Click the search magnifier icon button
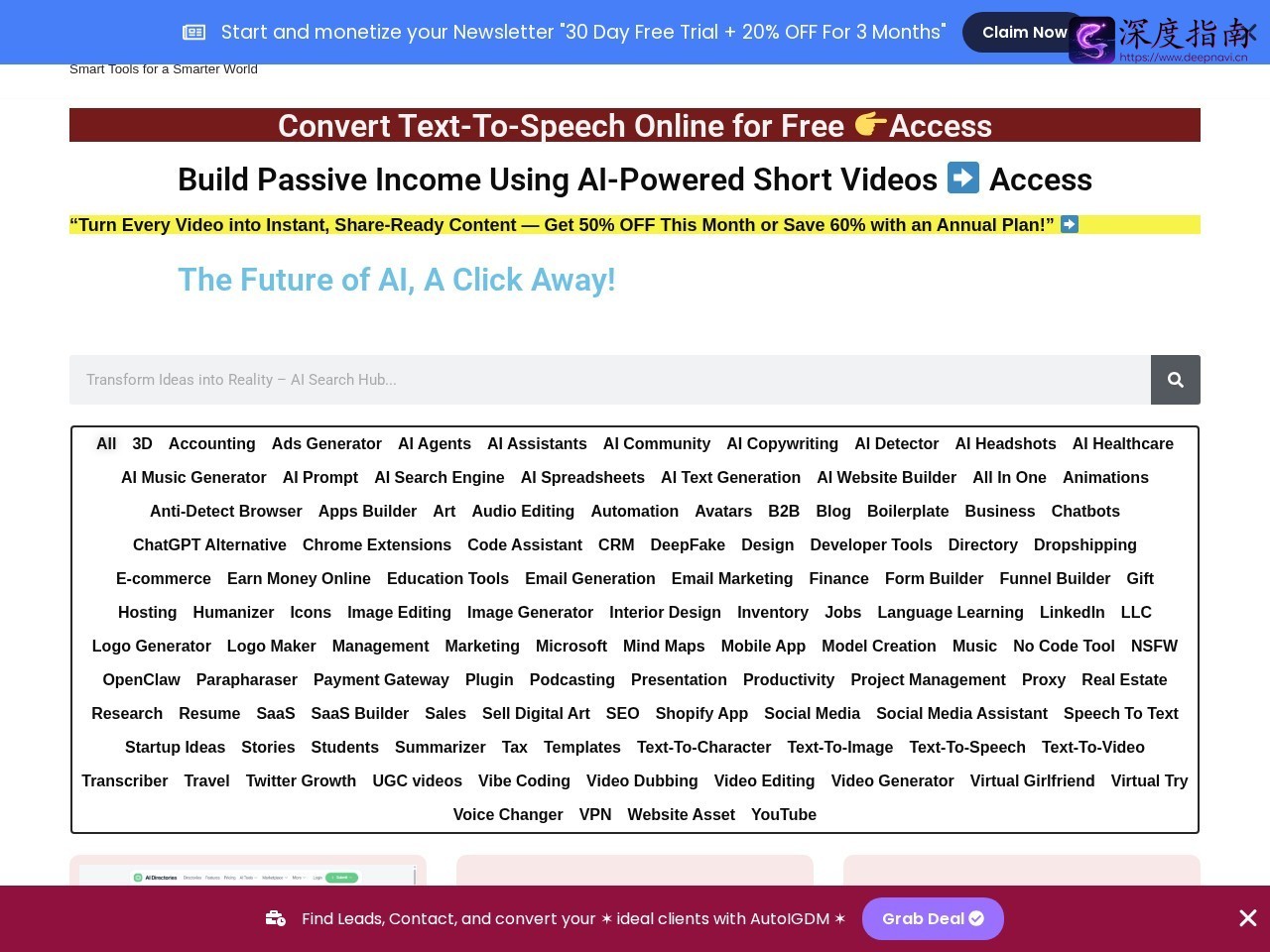 pos(1176,380)
